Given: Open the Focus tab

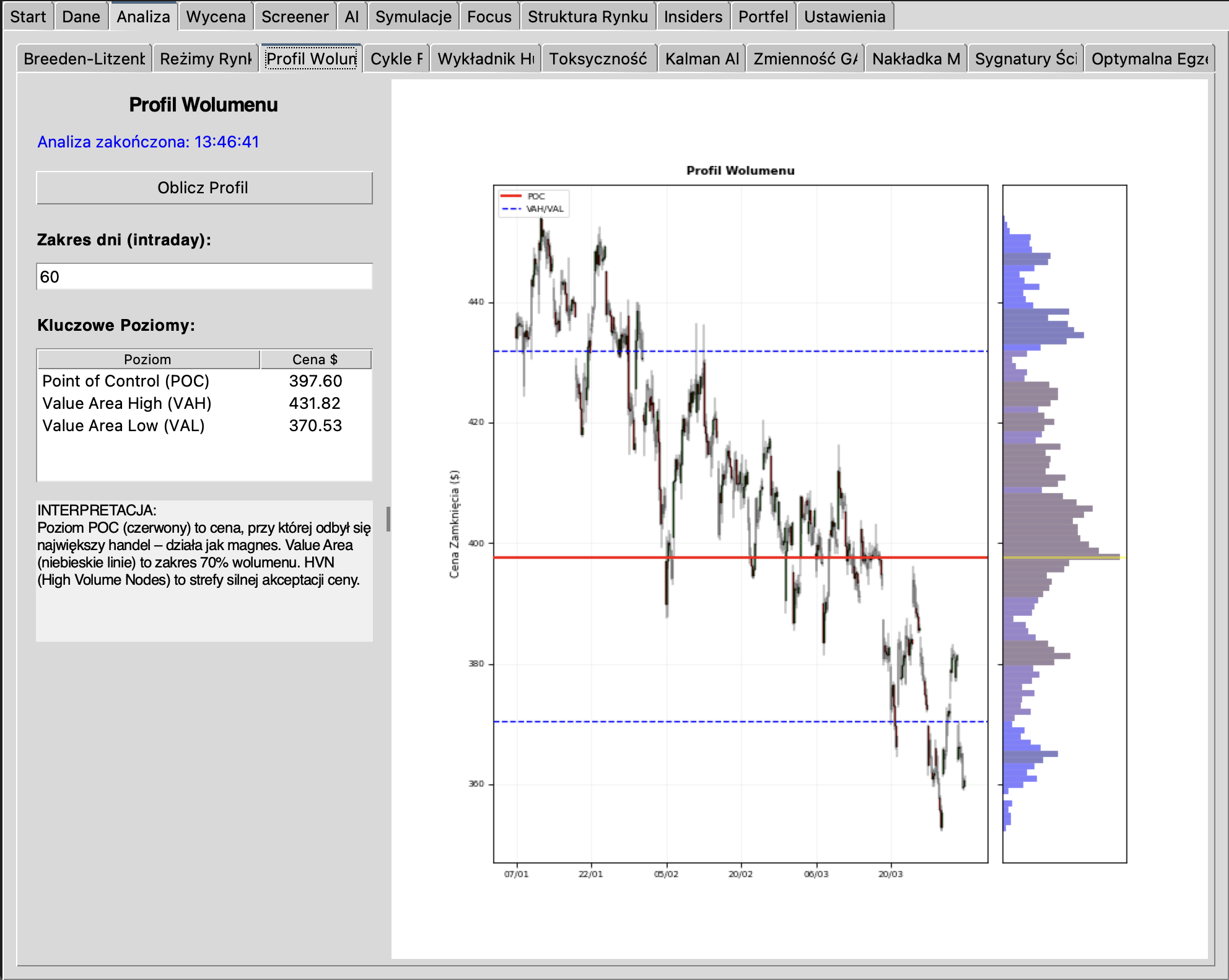Looking at the screenshot, I should [x=489, y=17].
